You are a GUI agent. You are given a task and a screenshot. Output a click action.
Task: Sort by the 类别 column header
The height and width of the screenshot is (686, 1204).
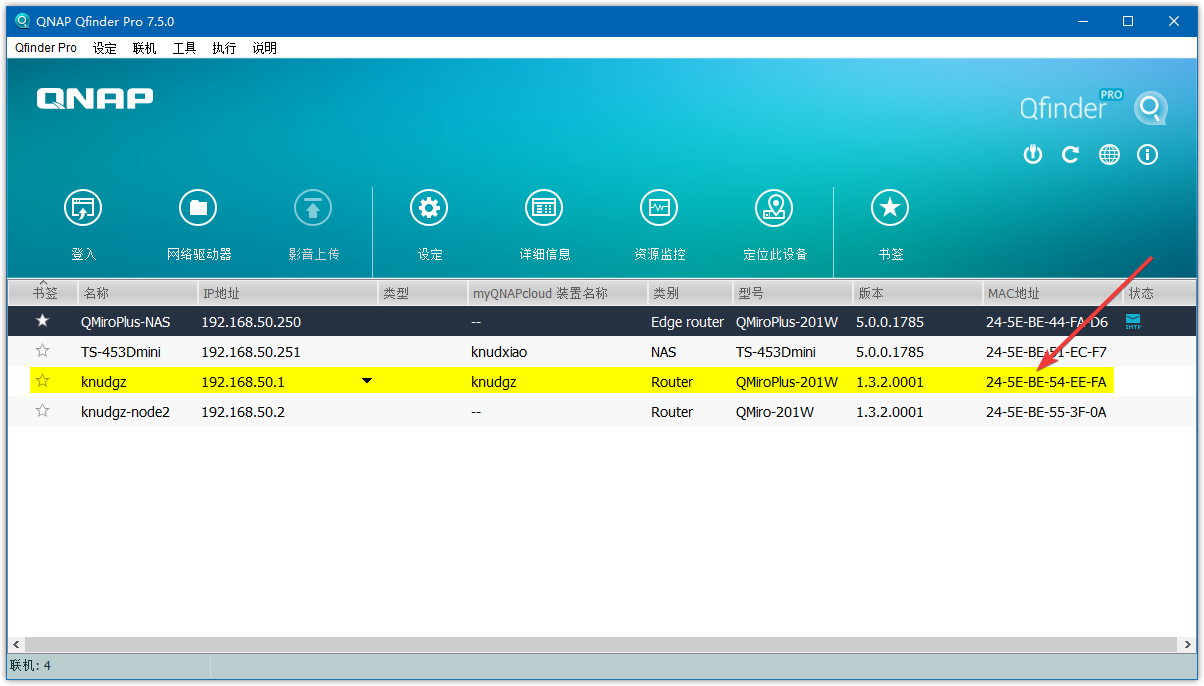pyautogui.click(x=690, y=293)
